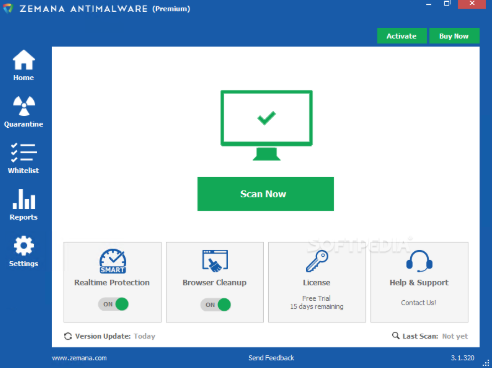This screenshot has width=492, height=368.
Task: Click the green monitor checkmark status icon
Action: [x=266, y=125]
